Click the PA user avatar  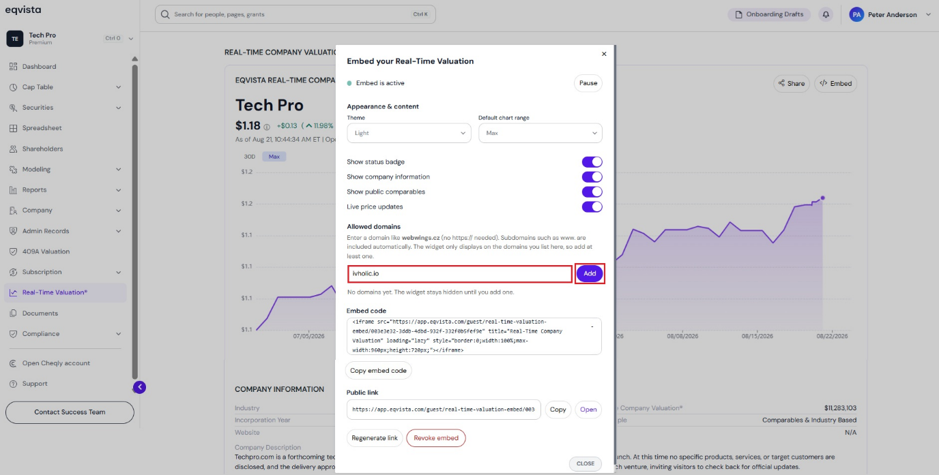coord(856,14)
